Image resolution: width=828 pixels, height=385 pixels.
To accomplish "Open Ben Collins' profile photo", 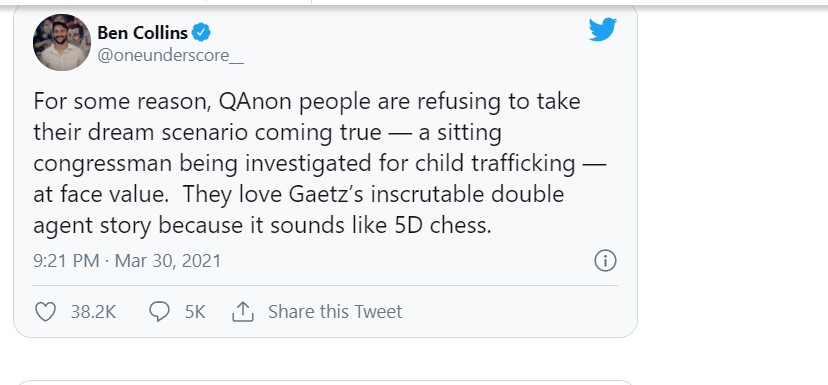I will tap(62, 42).
